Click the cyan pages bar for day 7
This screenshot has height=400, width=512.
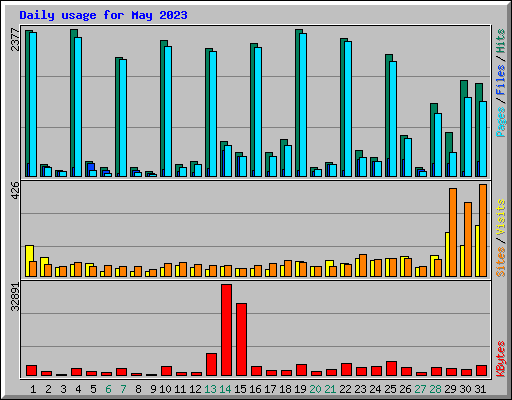point(123,118)
